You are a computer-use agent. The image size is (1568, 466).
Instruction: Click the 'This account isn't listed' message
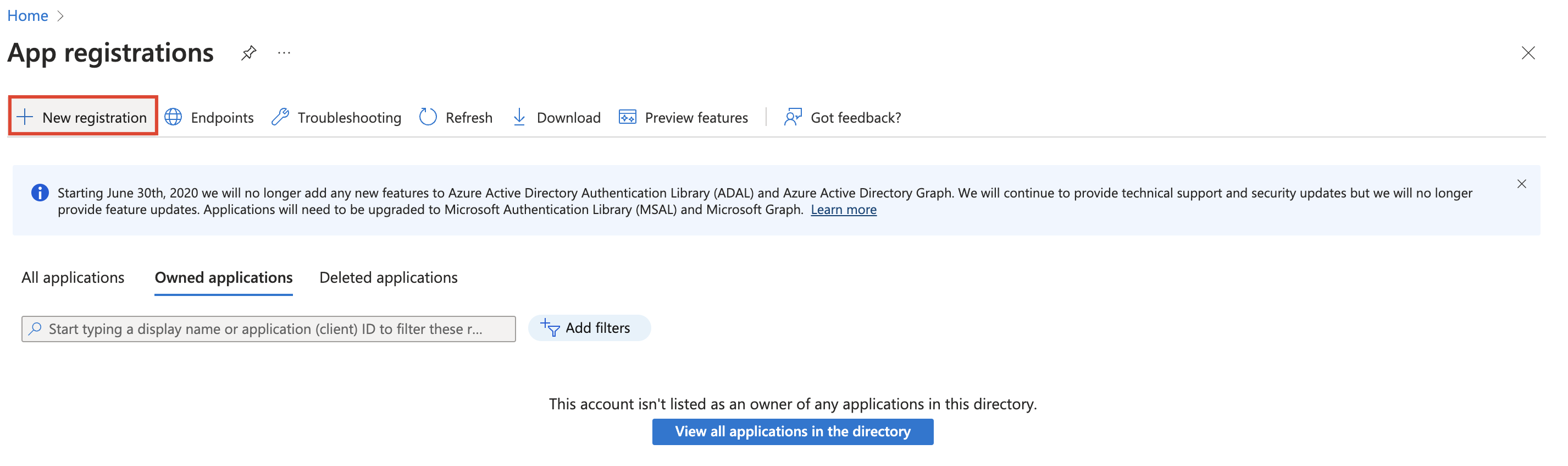pyautogui.click(x=793, y=404)
